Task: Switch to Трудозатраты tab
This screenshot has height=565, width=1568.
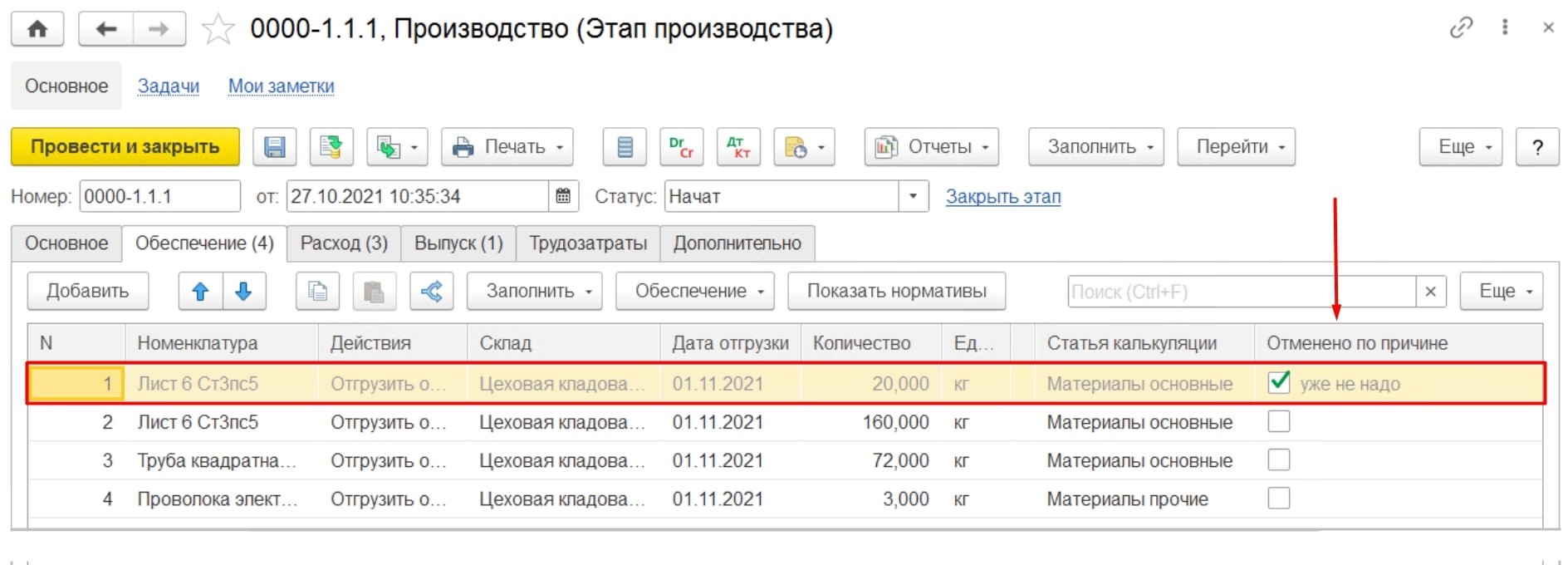Action: click(588, 243)
